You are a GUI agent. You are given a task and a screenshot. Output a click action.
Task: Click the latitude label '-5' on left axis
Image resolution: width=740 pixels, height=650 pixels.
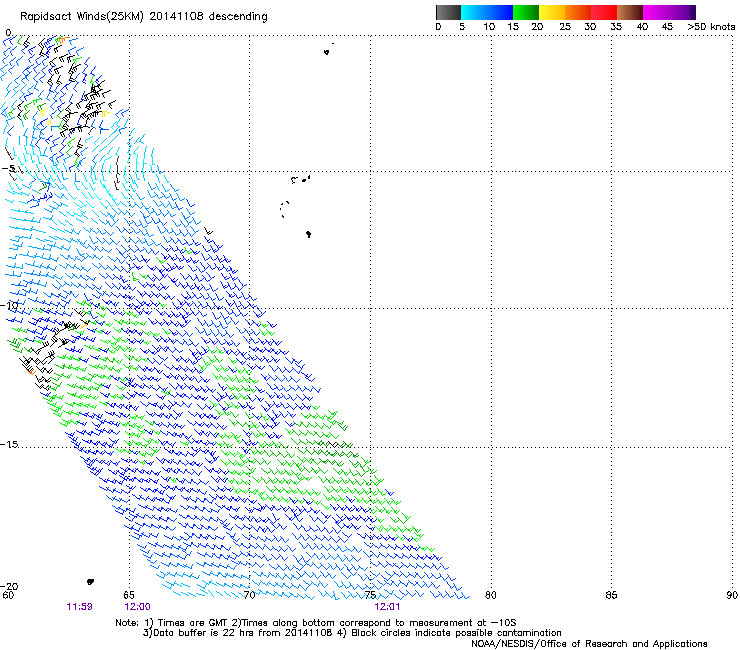tap(8, 169)
